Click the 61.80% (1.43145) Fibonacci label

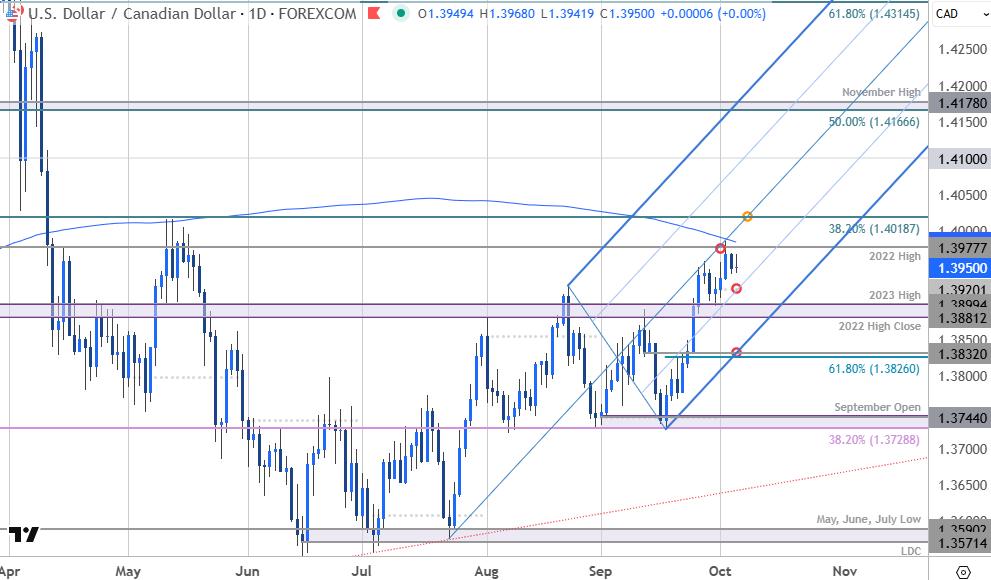[874, 13]
